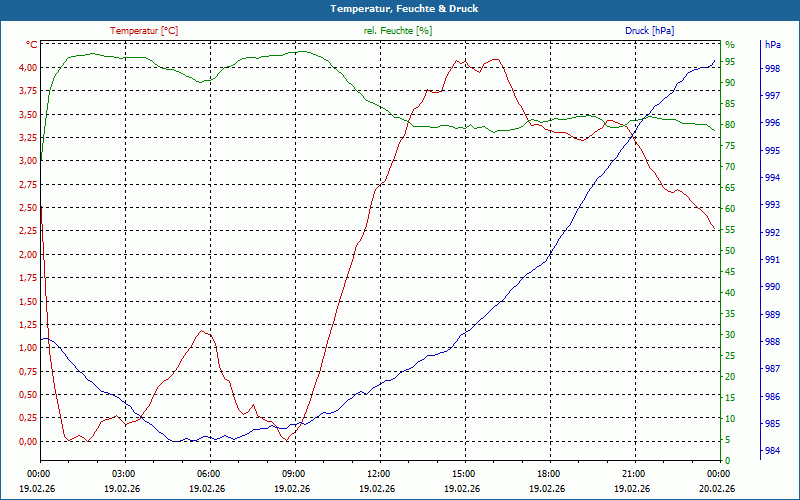The width and height of the screenshot is (800, 500).
Task: Click the chart title 'Temperatur, Feuchte & Druck'
Action: [404, 9]
